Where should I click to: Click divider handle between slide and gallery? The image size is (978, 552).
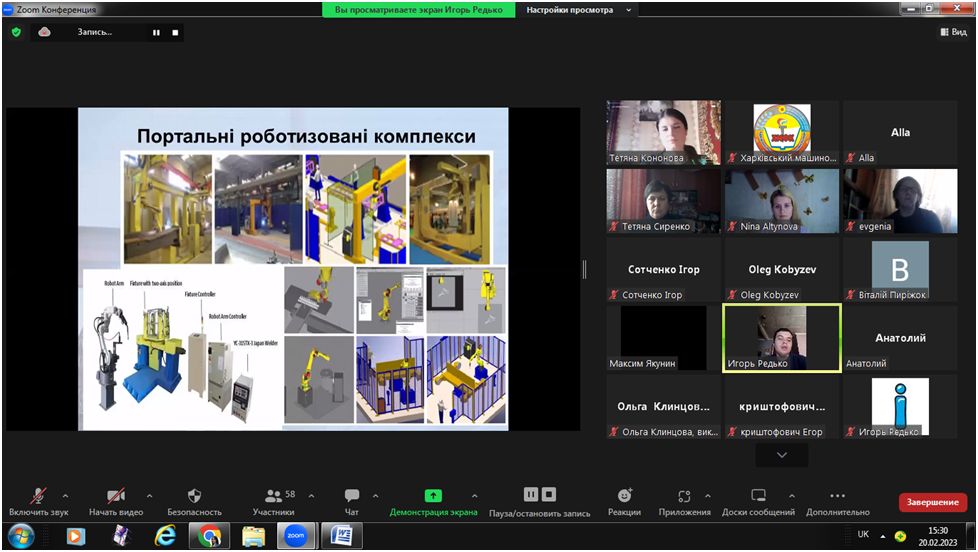[584, 269]
